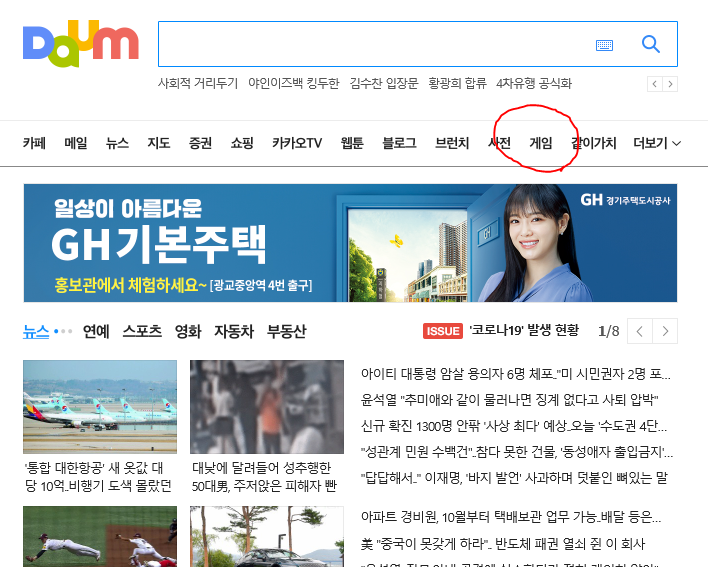Switch to the 스포츠 tab
The height and width of the screenshot is (567, 708).
click(142, 331)
